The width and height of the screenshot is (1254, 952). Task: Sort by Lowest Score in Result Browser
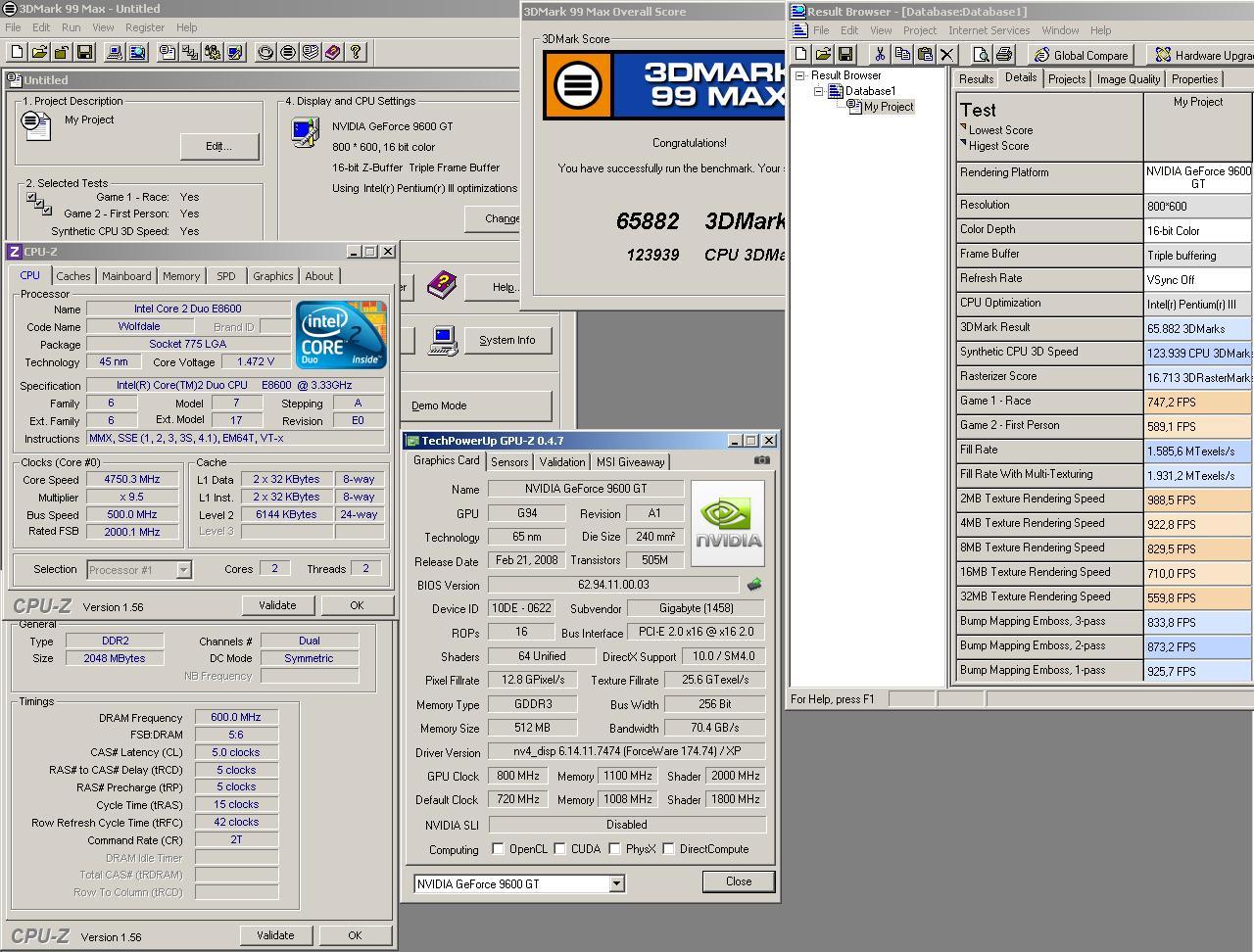(1000, 130)
